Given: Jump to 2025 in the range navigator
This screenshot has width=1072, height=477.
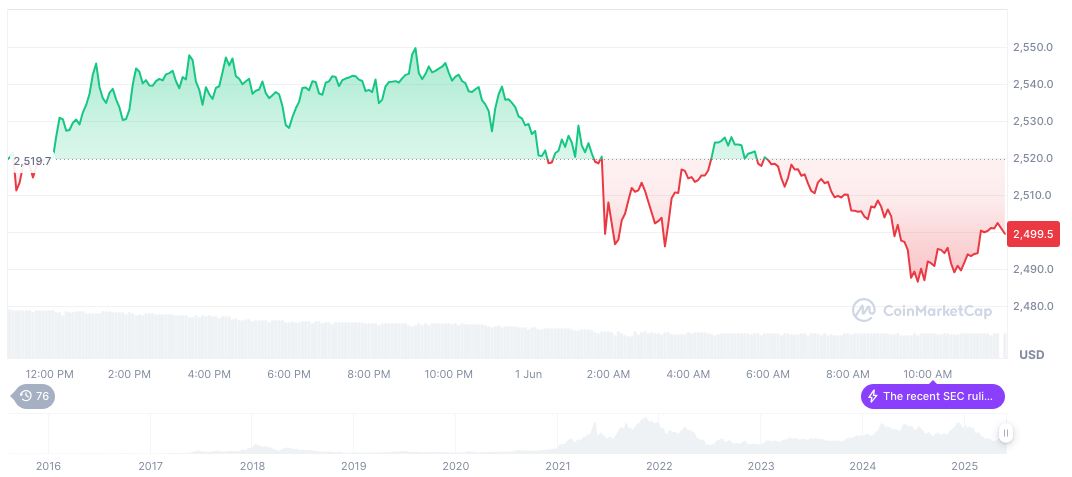Looking at the screenshot, I should pyautogui.click(x=964, y=466).
